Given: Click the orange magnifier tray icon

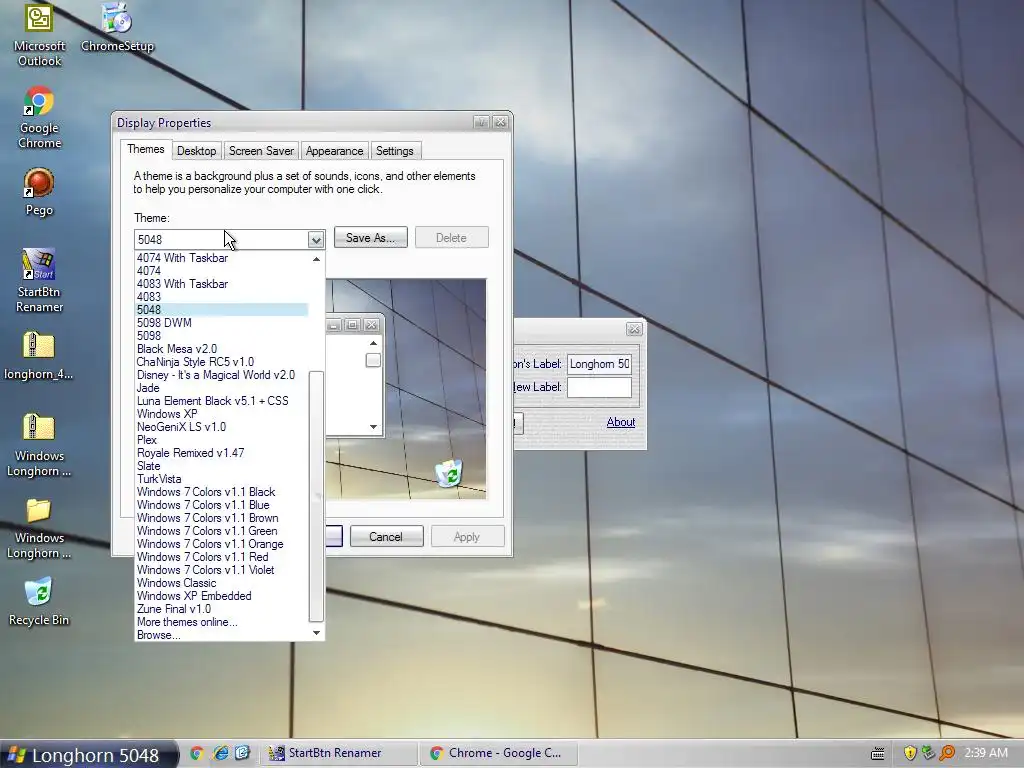Looking at the screenshot, I should (947, 754).
